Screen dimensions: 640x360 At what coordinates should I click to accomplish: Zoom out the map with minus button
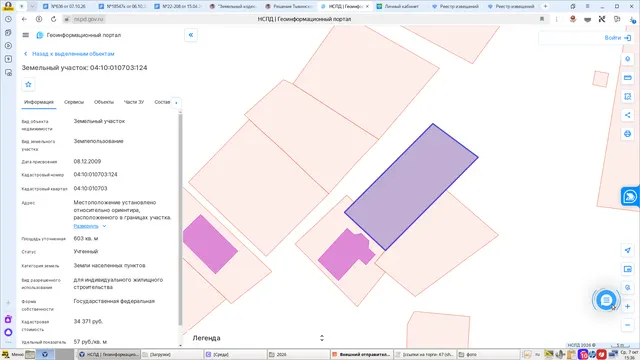click(628, 325)
